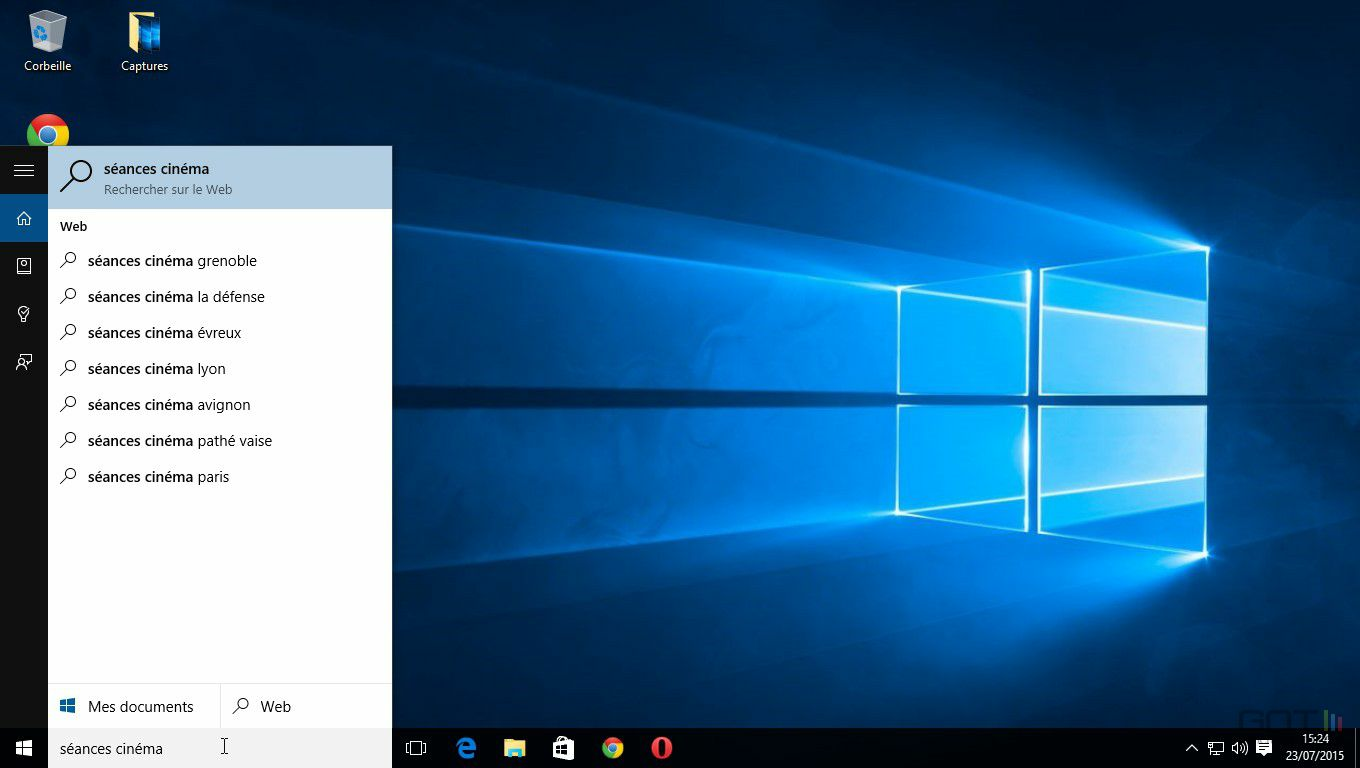Viewport: 1360px width, 768px height.
Task: Open the Windows Start button
Action: (x=24, y=748)
